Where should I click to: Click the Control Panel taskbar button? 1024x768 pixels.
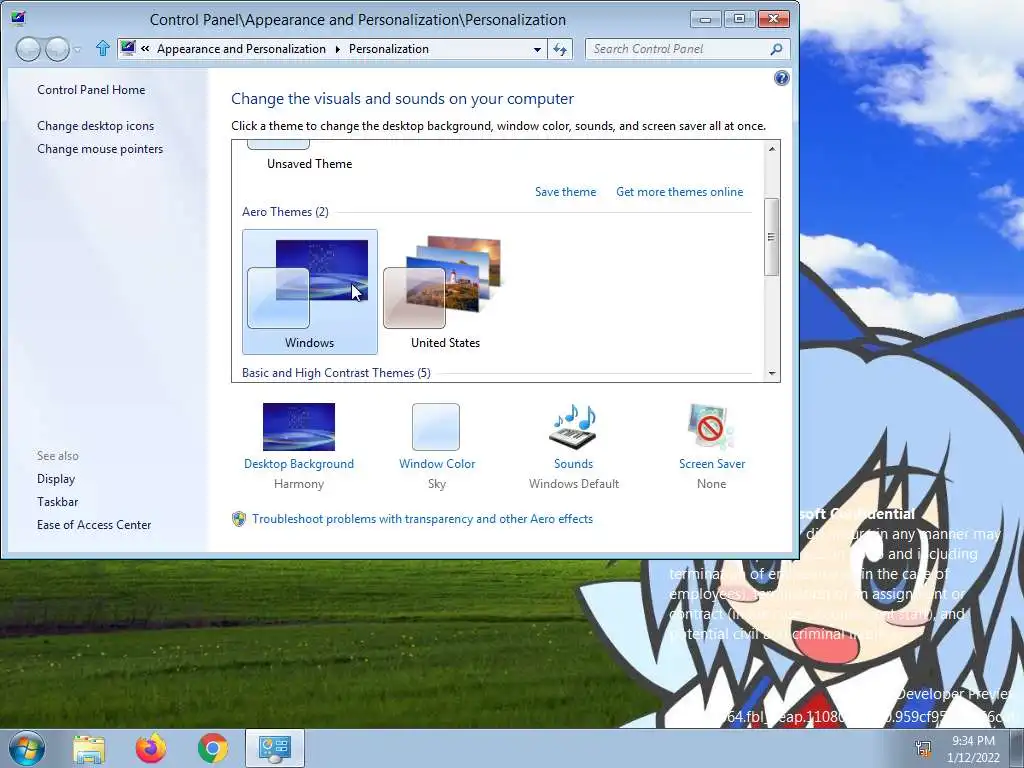[274, 748]
